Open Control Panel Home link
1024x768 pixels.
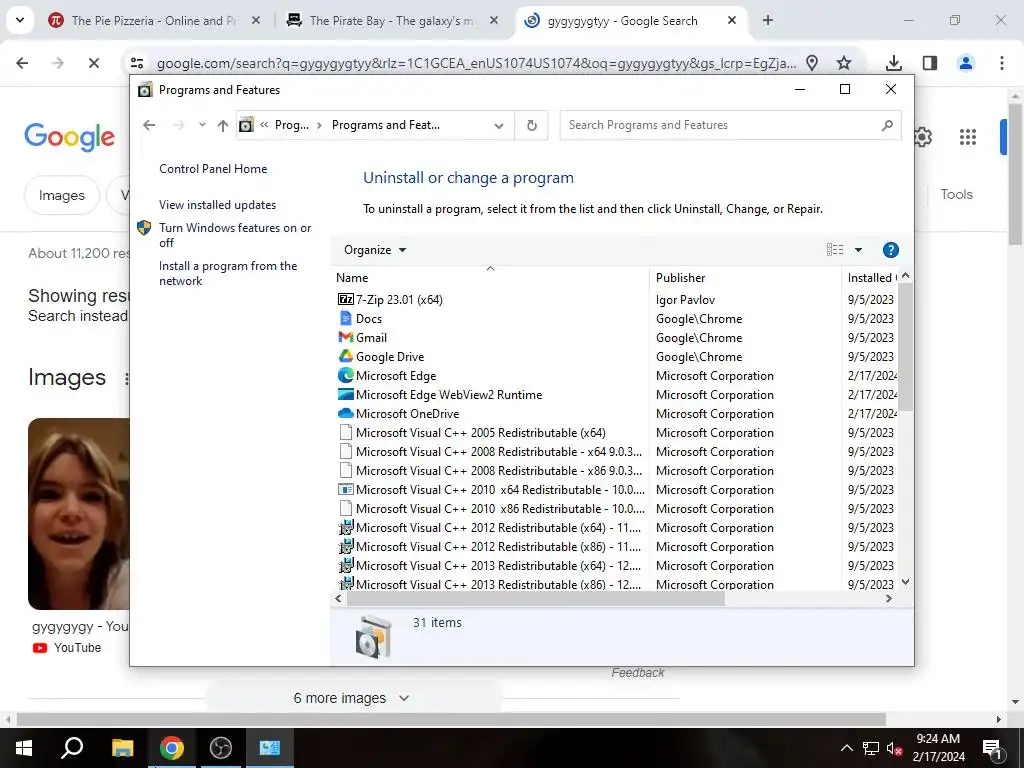[213, 168]
